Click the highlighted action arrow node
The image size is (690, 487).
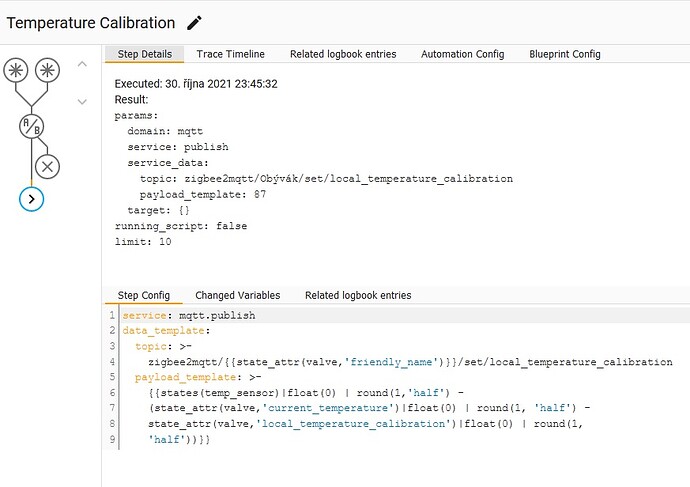[x=31, y=199]
